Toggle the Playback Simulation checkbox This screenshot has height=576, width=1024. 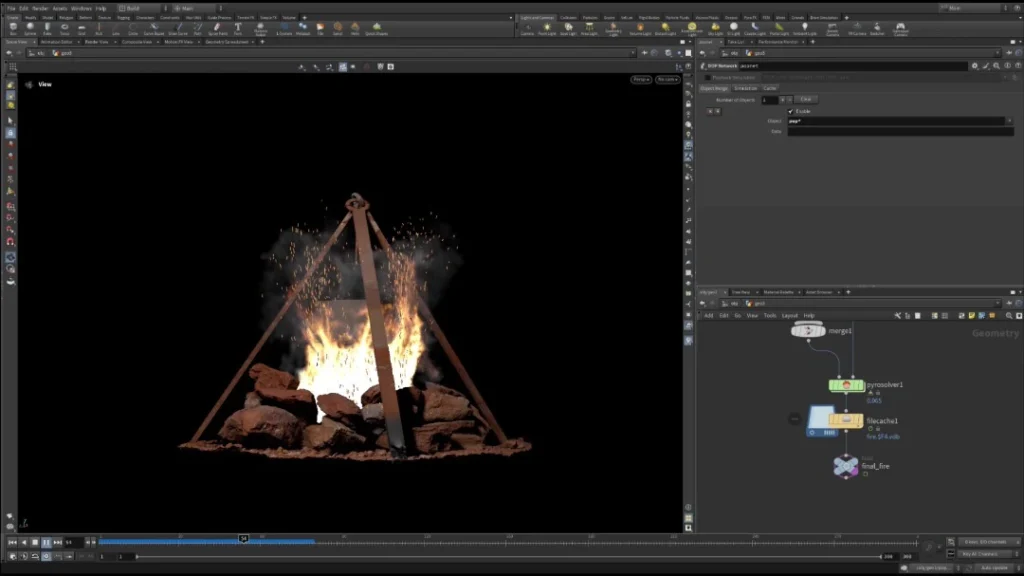(707, 78)
